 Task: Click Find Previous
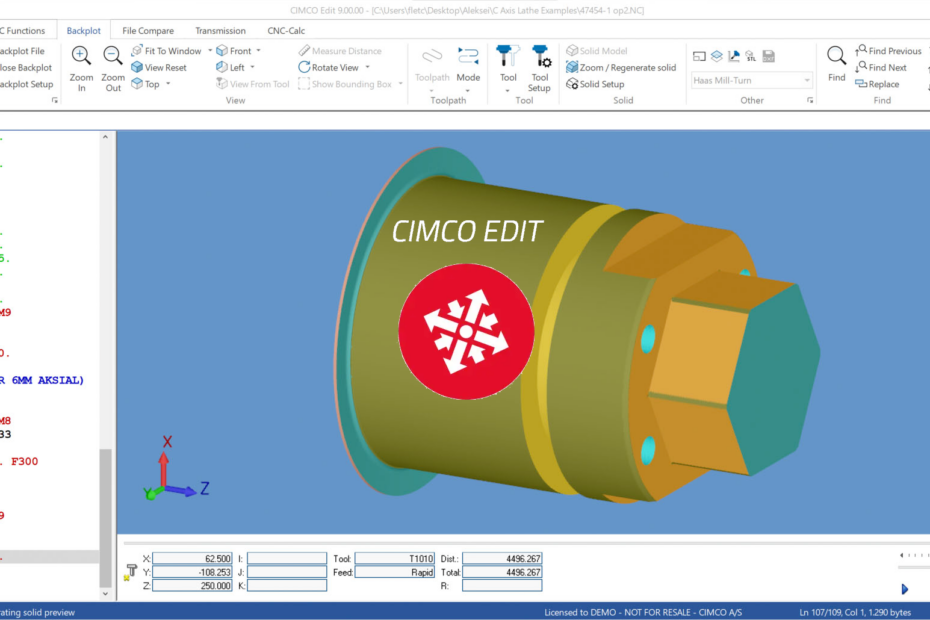(x=888, y=51)
